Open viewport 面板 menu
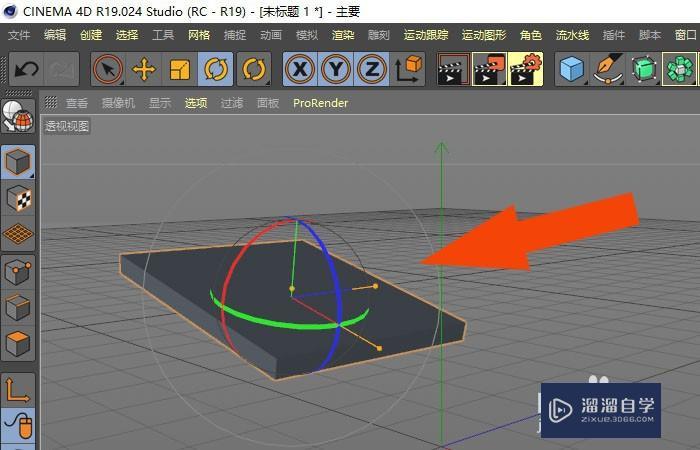Image resolution: width=700 pixels, height=450 pixels. click(268, 103)
